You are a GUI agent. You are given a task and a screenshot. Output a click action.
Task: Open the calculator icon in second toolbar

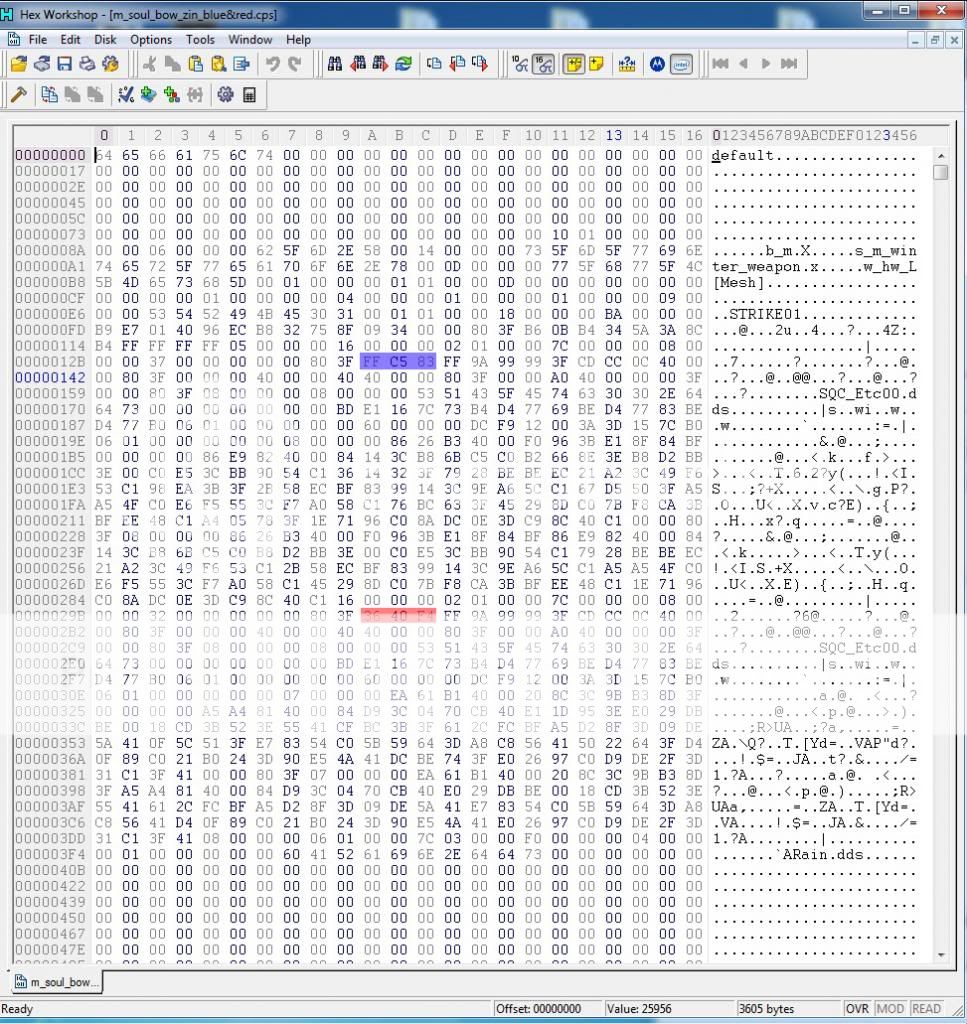click(249, 95)
